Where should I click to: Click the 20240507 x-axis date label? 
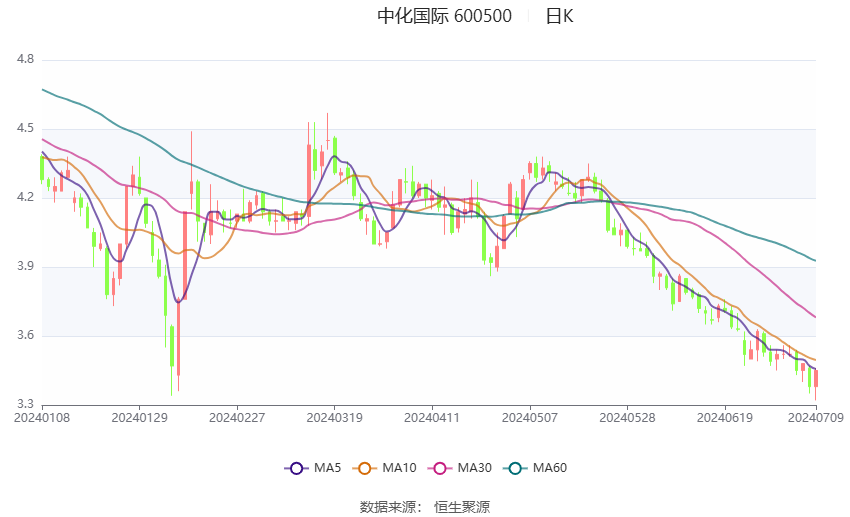click(x=530, y=418)
